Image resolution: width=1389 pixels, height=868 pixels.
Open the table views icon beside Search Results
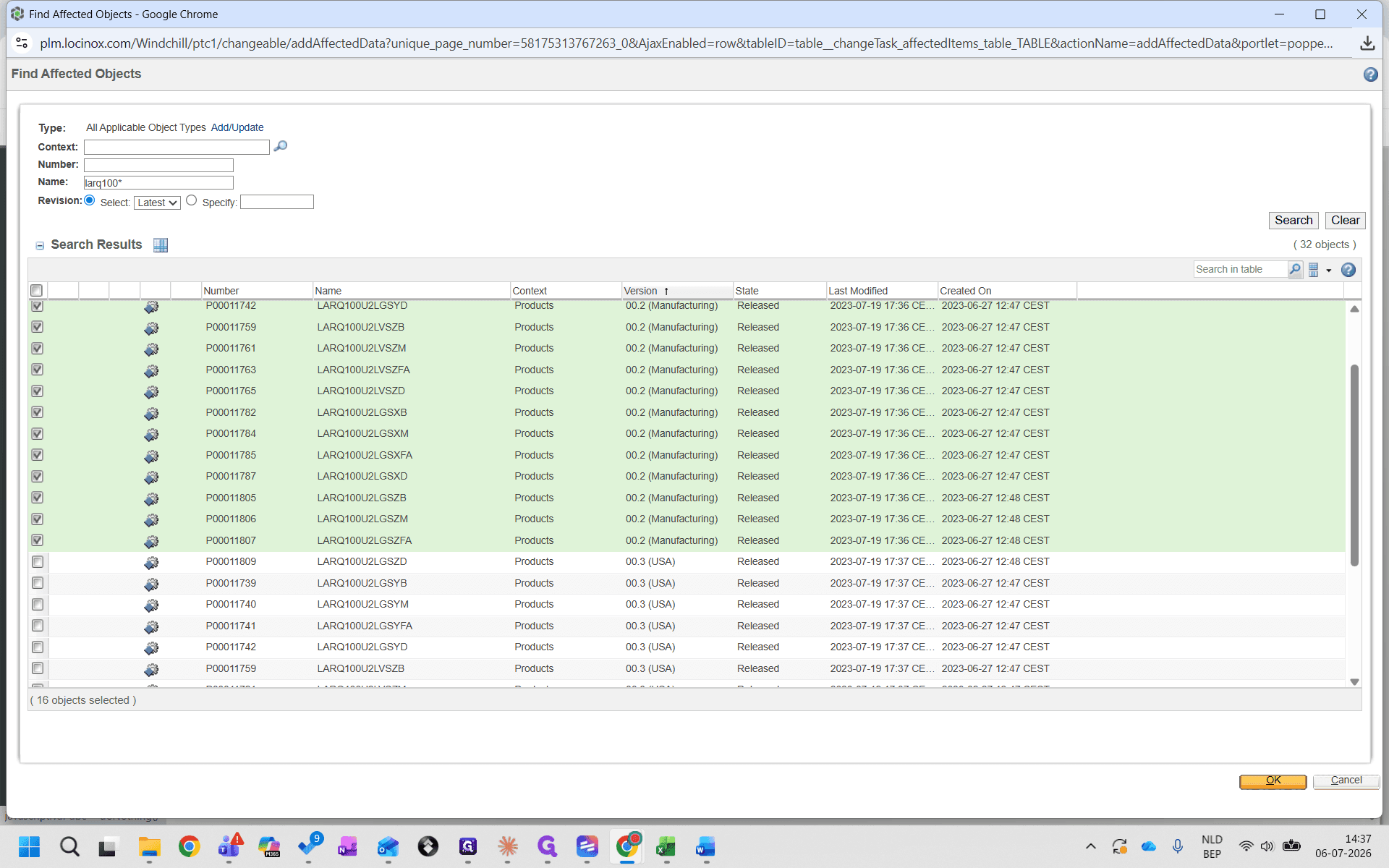tap(161, 245)
